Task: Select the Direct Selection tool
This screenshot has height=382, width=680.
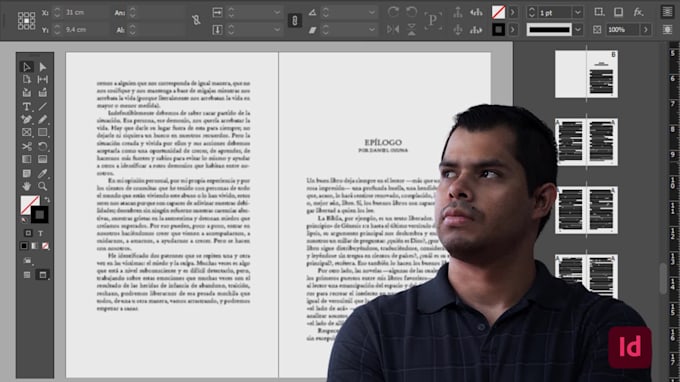Action: pos(42,67)
